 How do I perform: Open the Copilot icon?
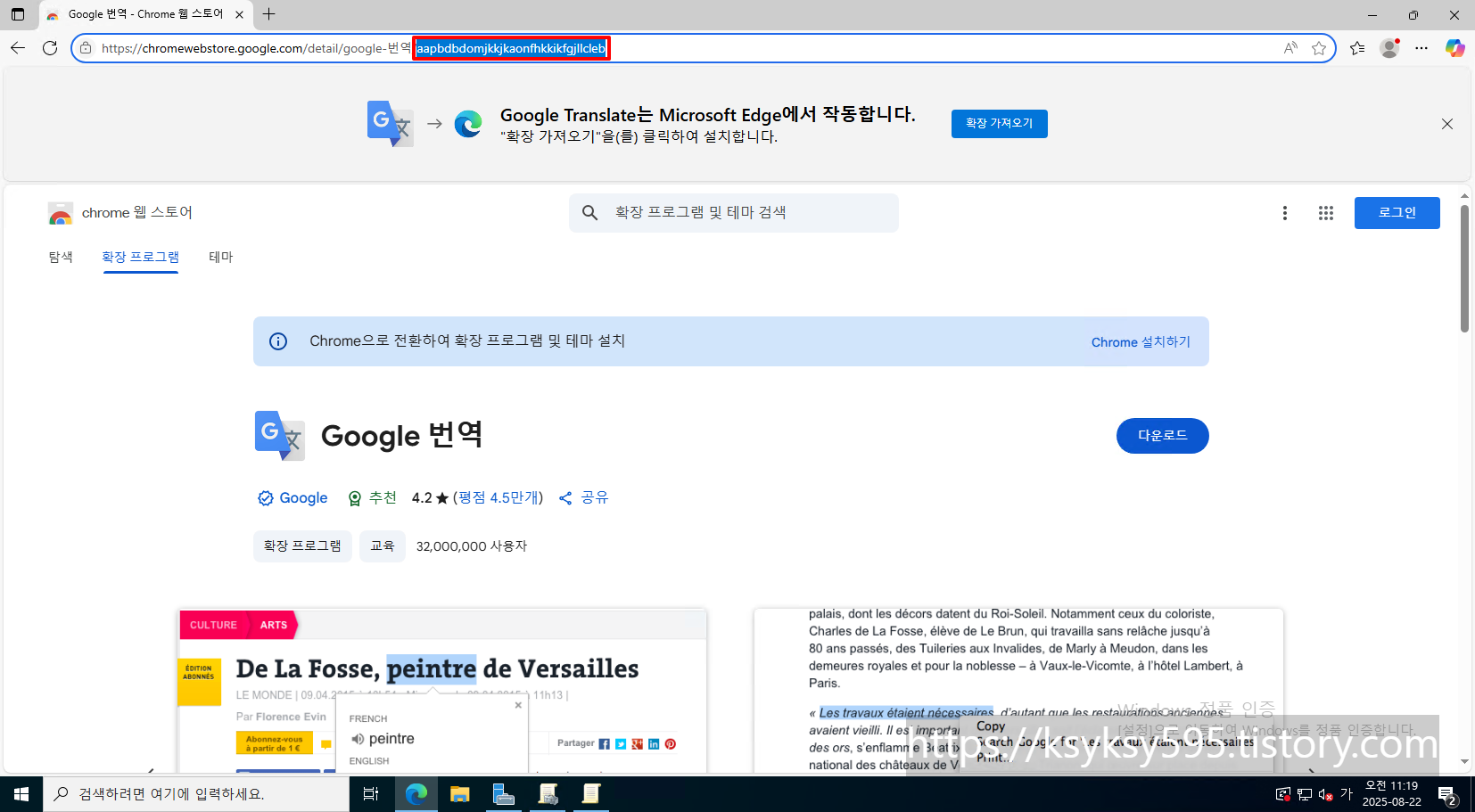pyautogui.click(x=1454, y=48)
